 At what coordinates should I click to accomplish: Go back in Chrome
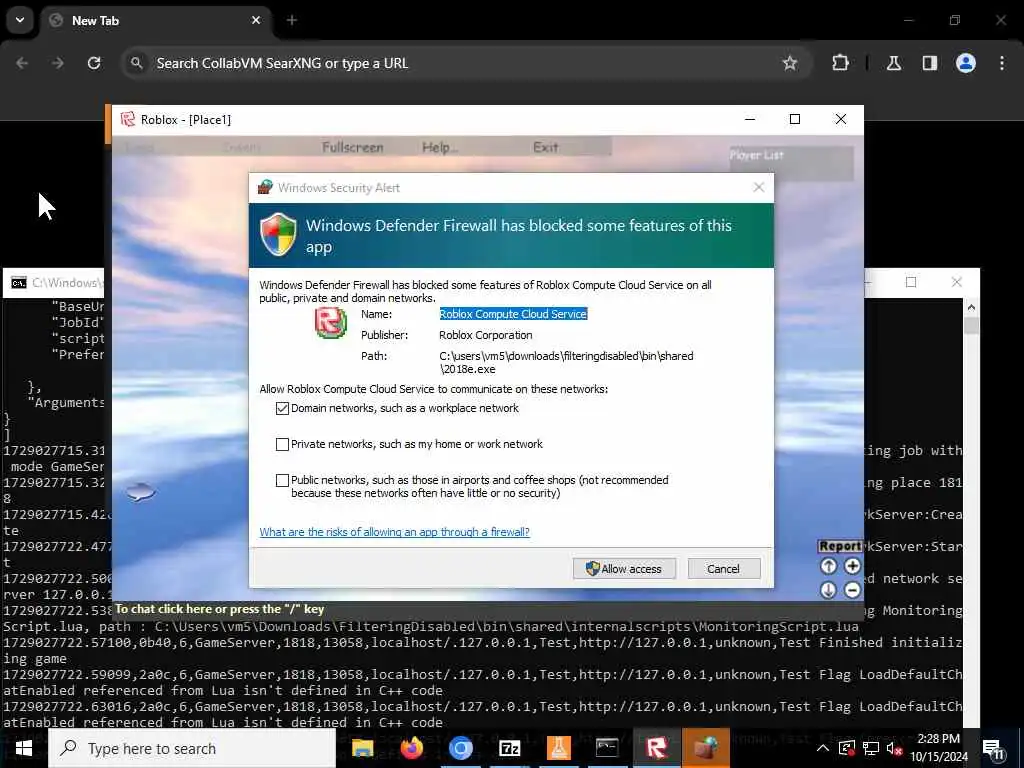pyautogui.click(x=22, y=63)
